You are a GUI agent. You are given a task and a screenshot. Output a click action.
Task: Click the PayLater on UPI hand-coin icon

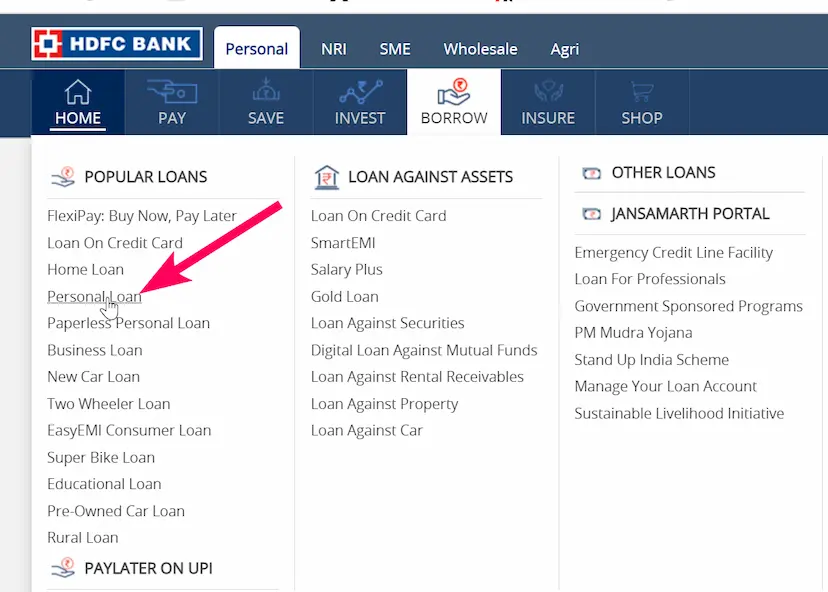(63, 568)
